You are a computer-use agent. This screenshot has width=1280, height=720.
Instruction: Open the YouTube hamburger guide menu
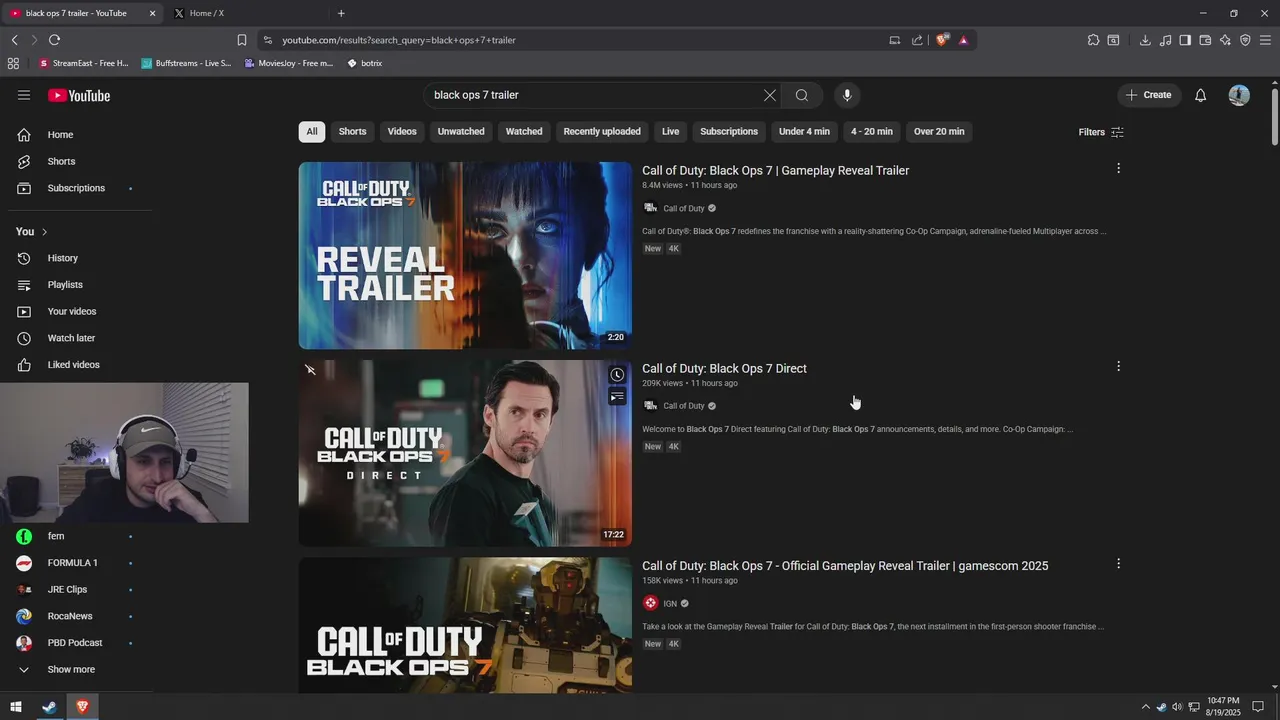pyautogui.click(x=24, y=95)
